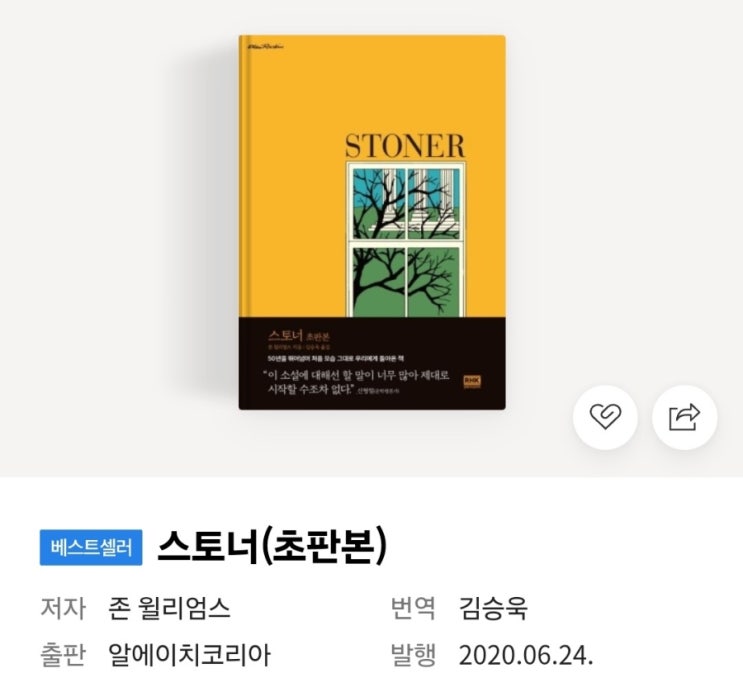Viewport: 743px width, 692px height.
Task: Click the 번역 label
Action: 413,608
